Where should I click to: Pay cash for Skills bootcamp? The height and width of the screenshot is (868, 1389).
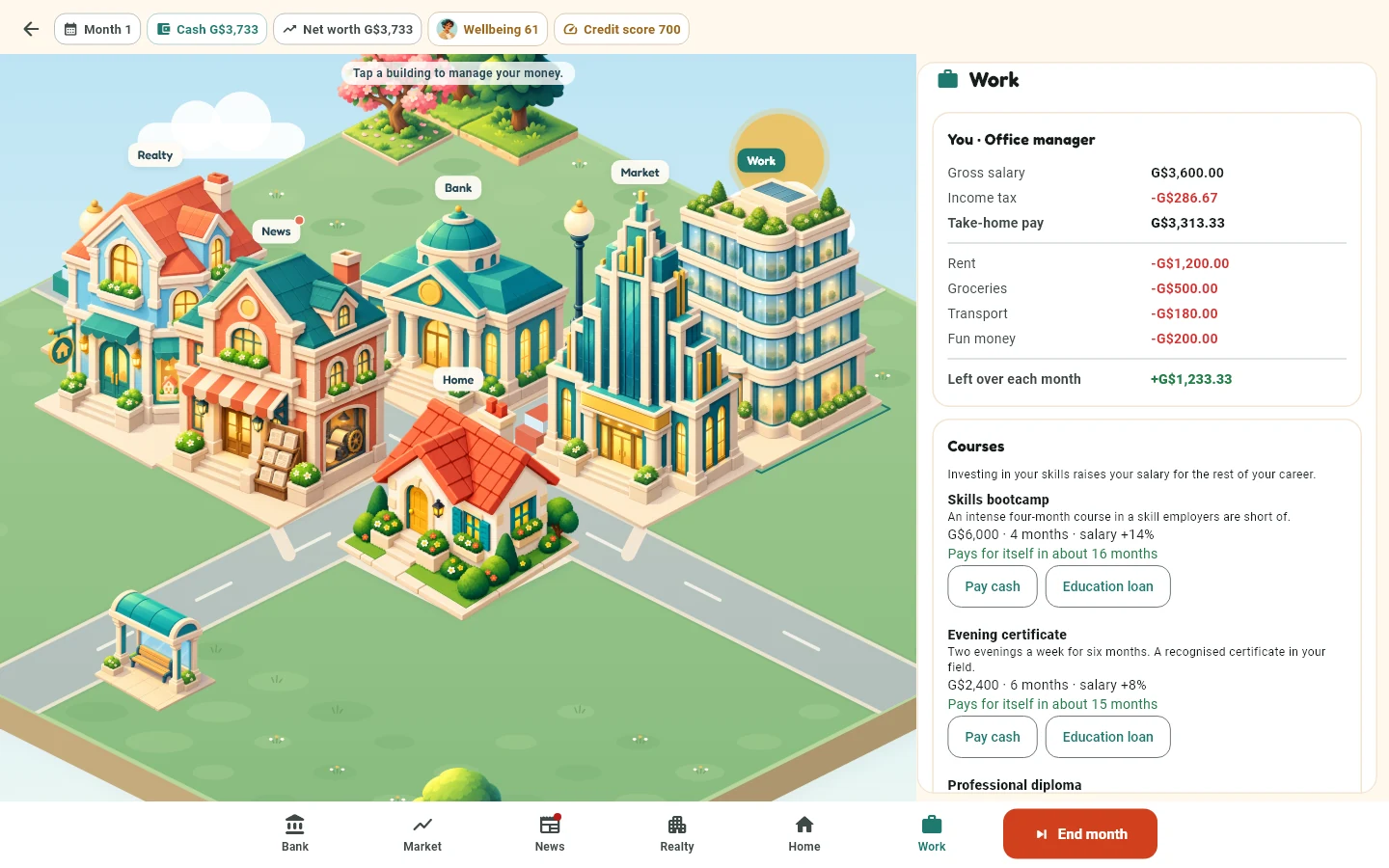(993, 586)
